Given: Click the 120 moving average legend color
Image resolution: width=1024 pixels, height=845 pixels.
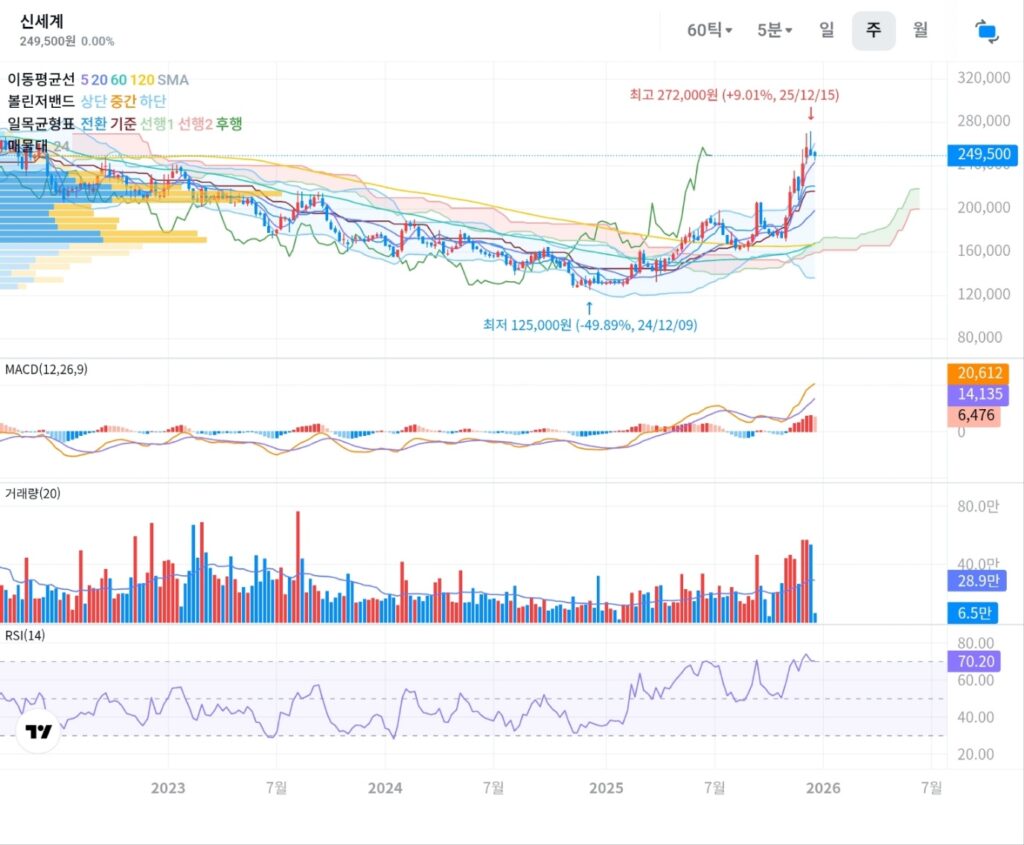Looking at the screenshot, I should coord(141,79).
